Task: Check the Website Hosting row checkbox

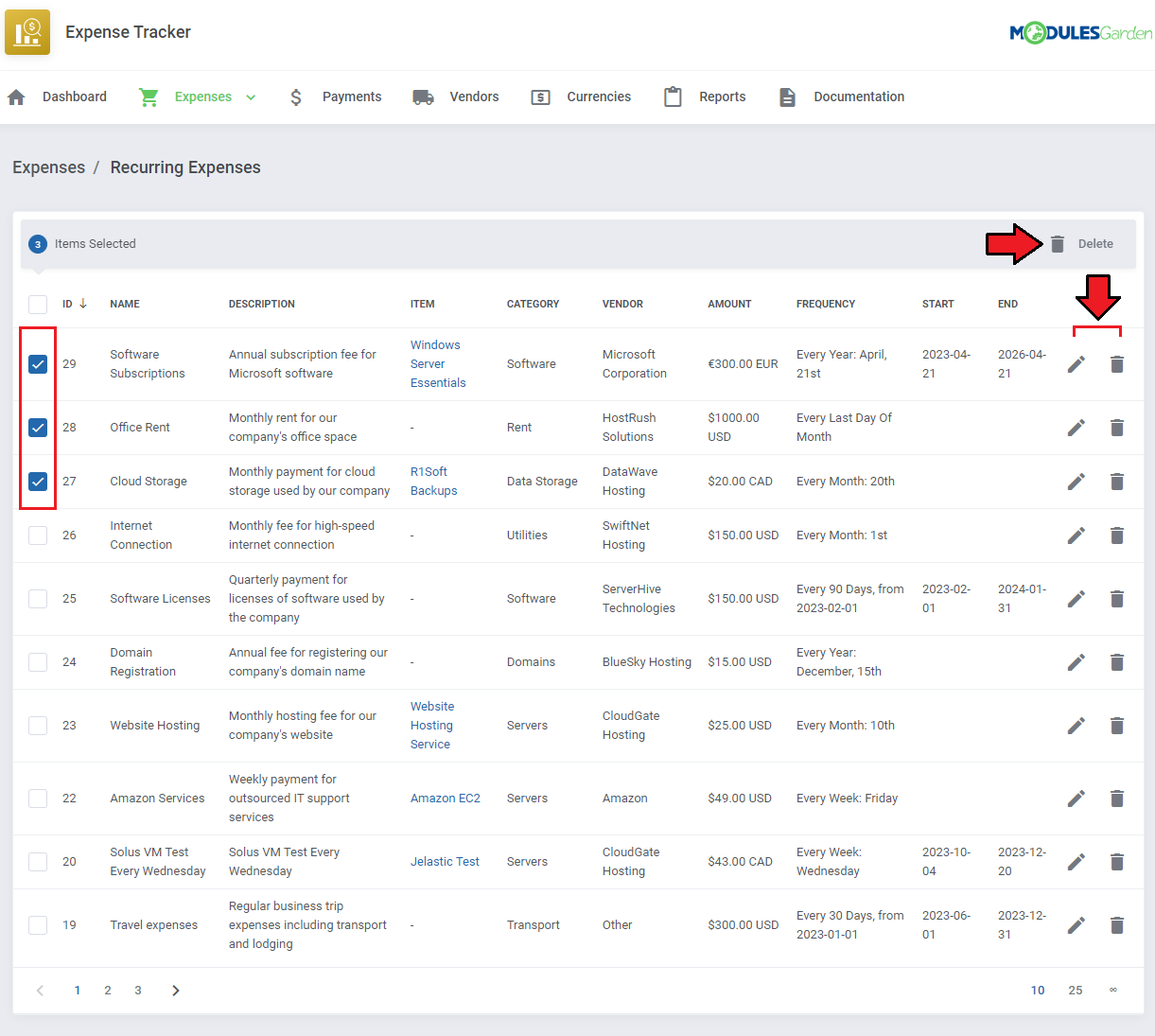Action: click(38, 726)
